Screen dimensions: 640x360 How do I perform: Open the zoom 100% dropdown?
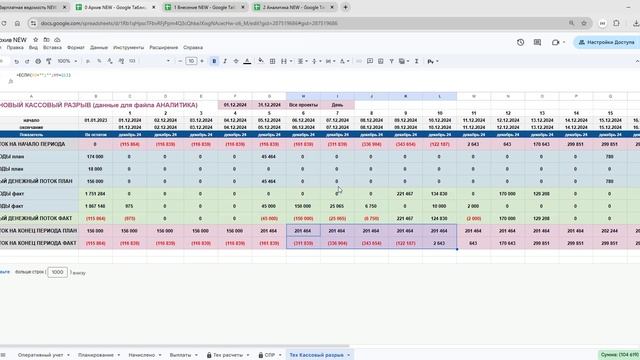tap(67, 61)
